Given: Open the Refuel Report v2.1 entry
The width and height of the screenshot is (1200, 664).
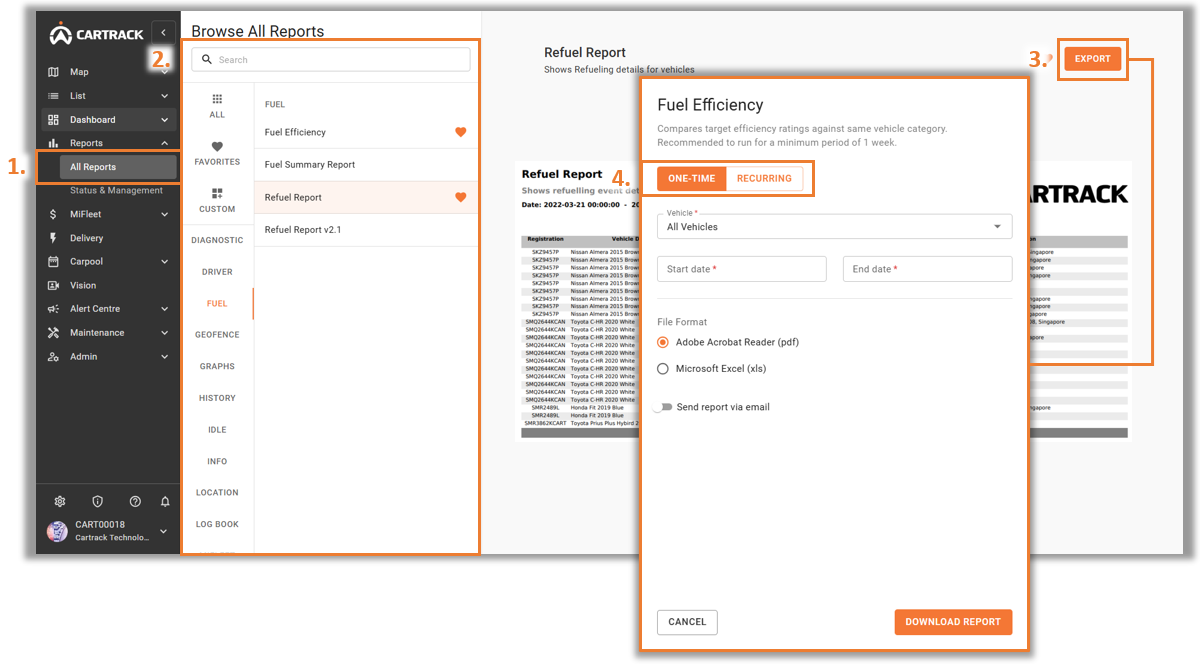Looking at the screenshot, I should coord(366,230).
